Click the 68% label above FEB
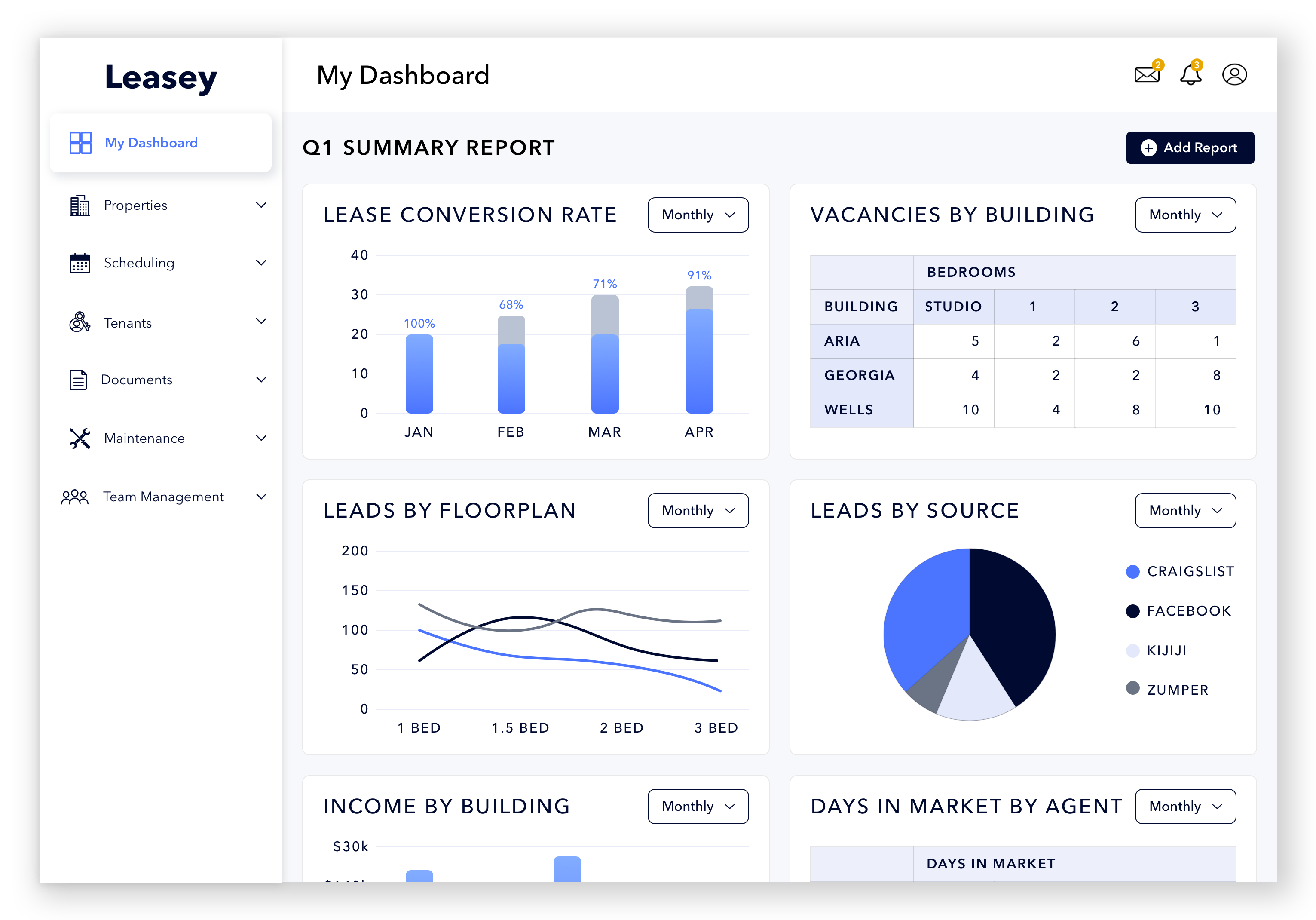This screenshot has width=1316, height=920. (511, 304)
